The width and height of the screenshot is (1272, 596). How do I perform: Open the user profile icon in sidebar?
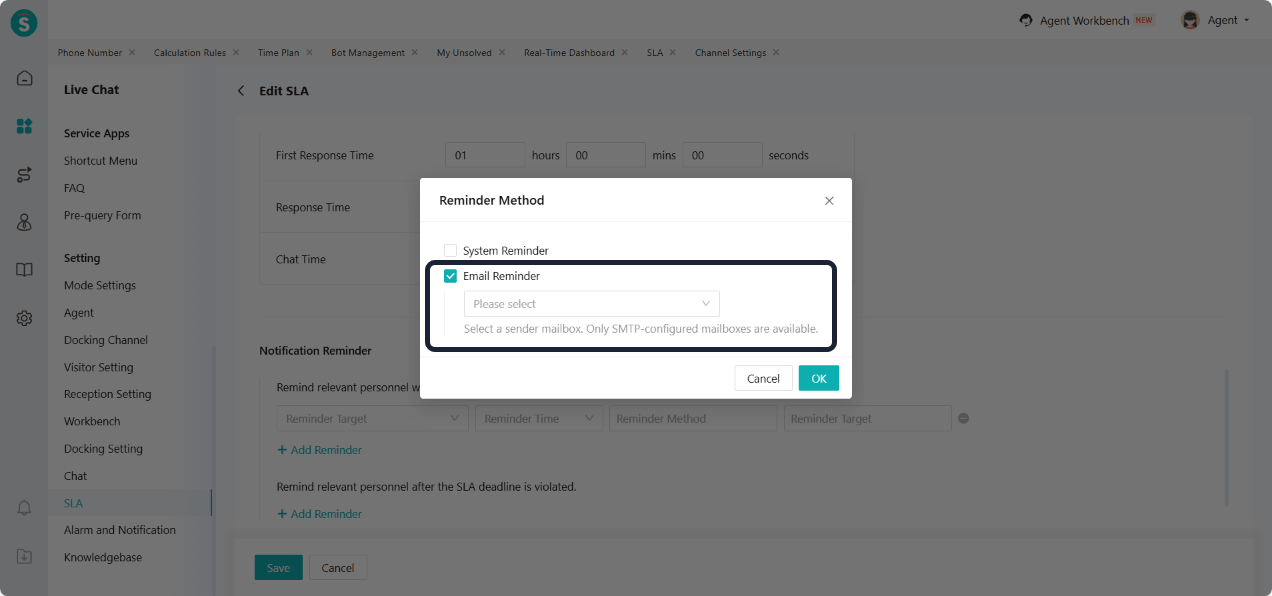(25, 222)
